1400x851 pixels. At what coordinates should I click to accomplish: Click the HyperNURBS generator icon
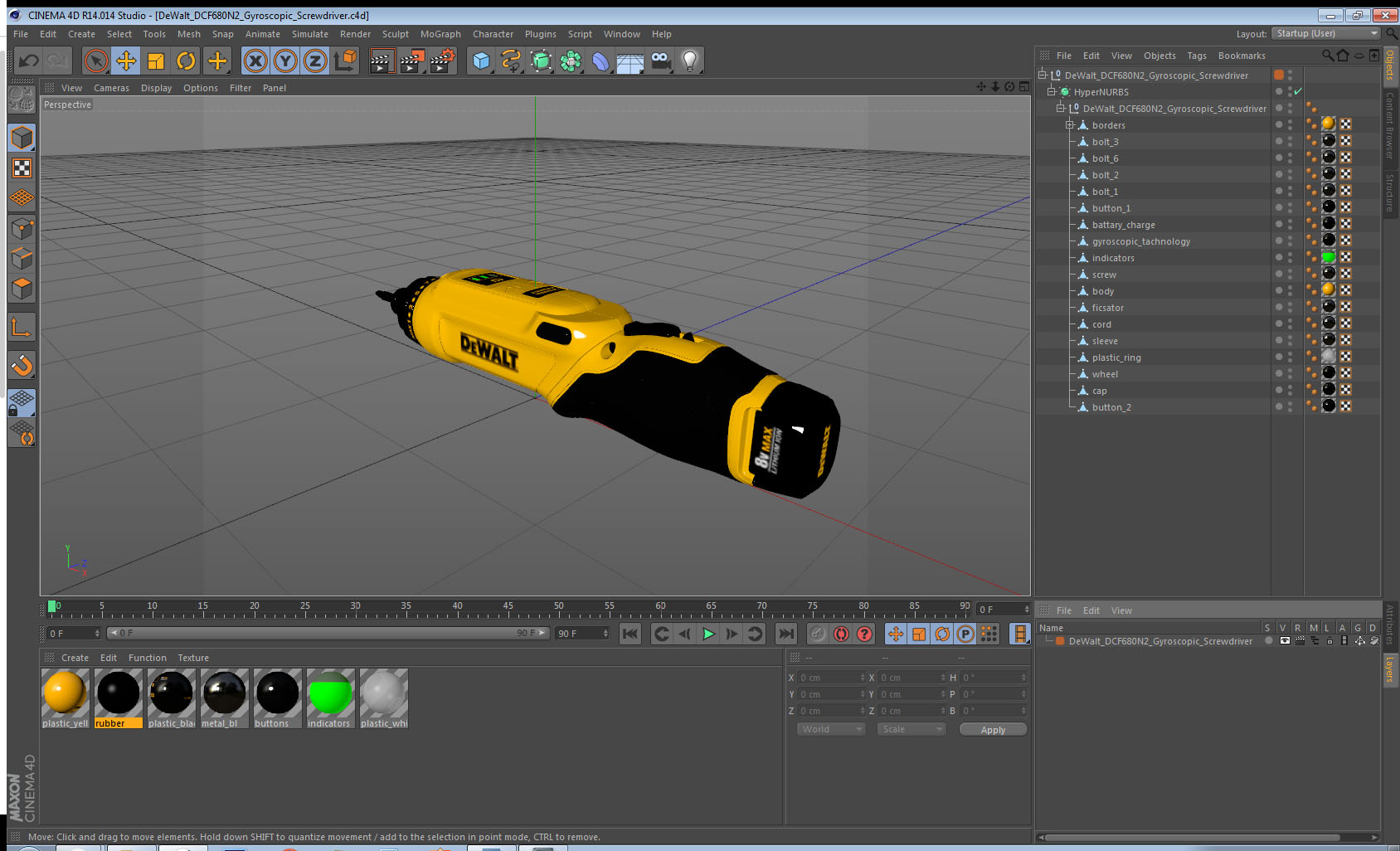(541, 61)
